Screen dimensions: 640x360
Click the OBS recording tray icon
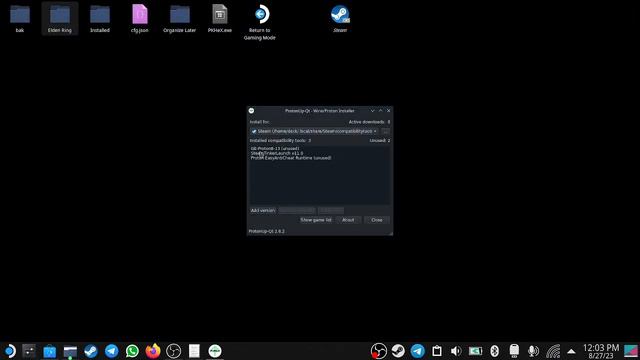(378, 351)
